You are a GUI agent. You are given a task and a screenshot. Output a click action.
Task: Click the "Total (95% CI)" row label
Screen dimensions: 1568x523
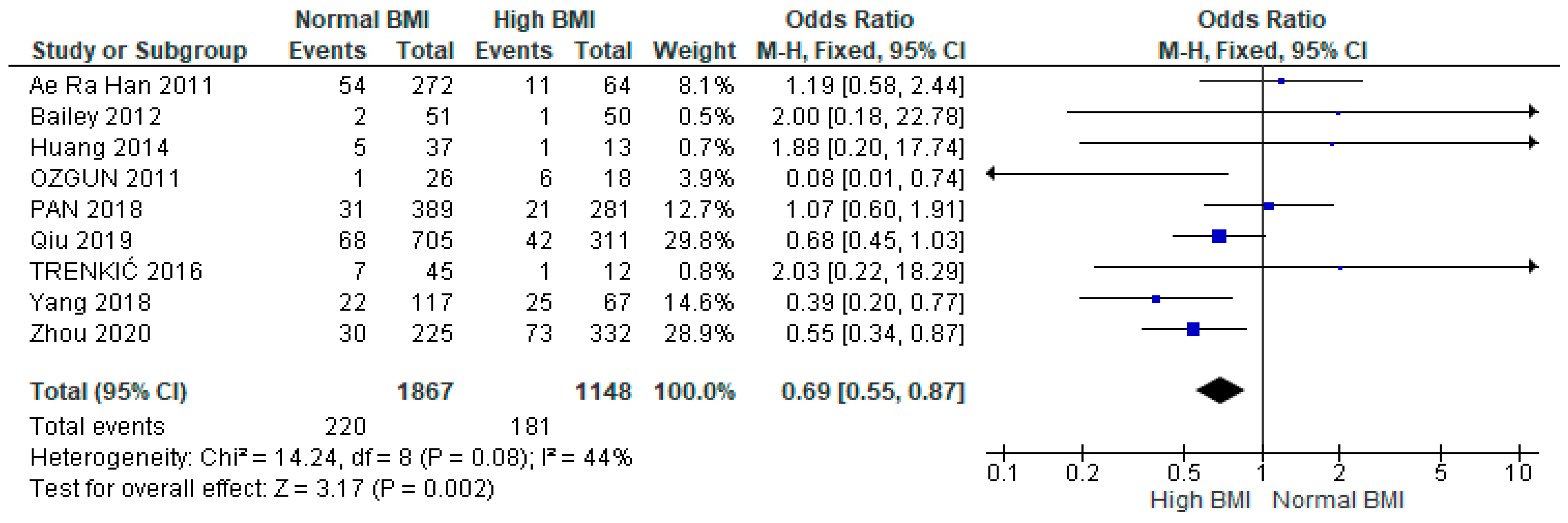[x=108, y=391]
